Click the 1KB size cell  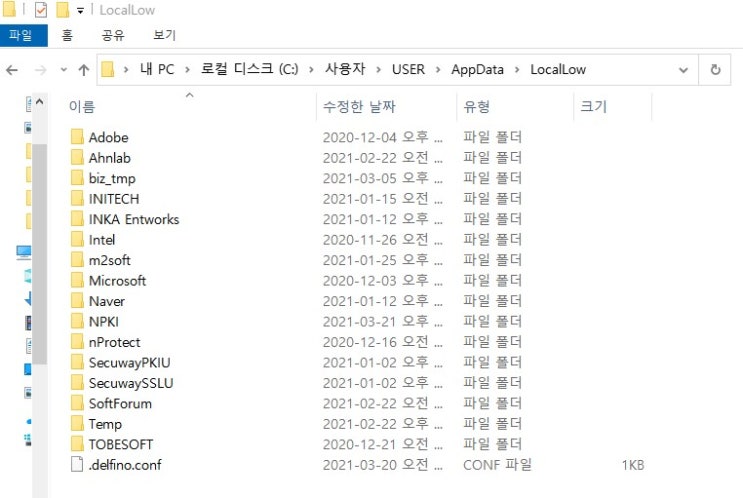tap(633, 465)
